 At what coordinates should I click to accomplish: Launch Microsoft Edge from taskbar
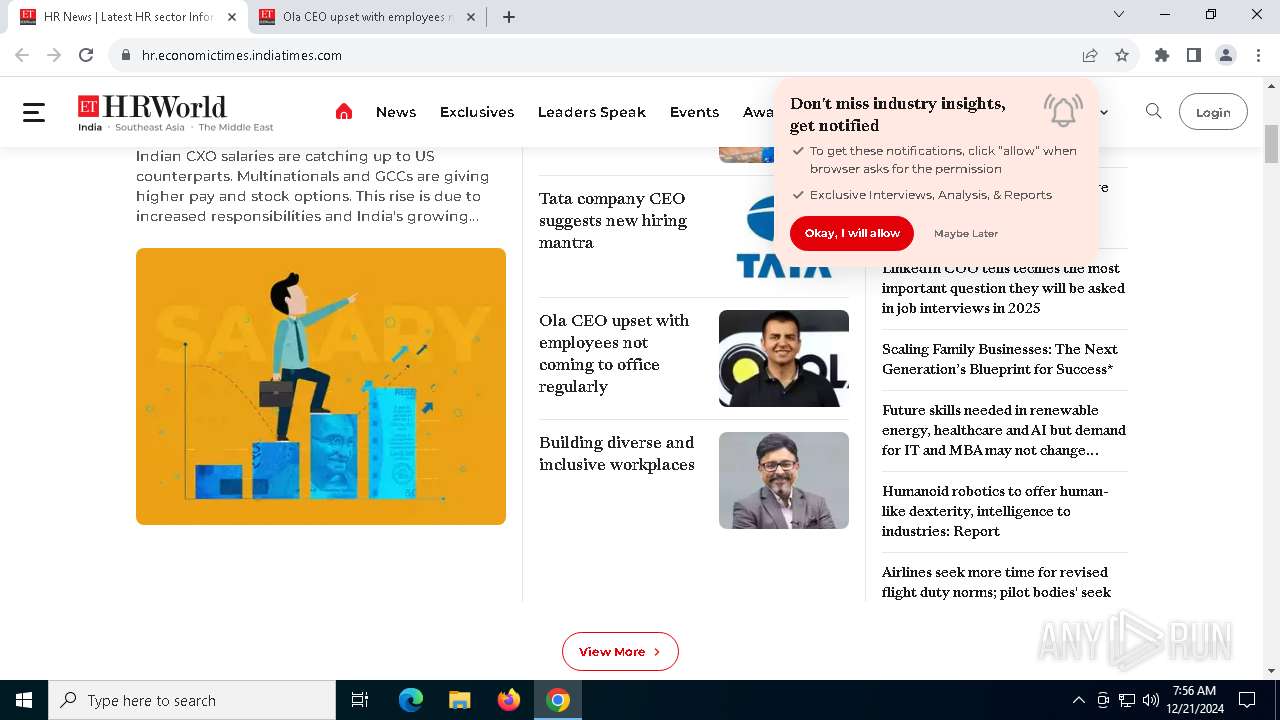click(411, 700)
